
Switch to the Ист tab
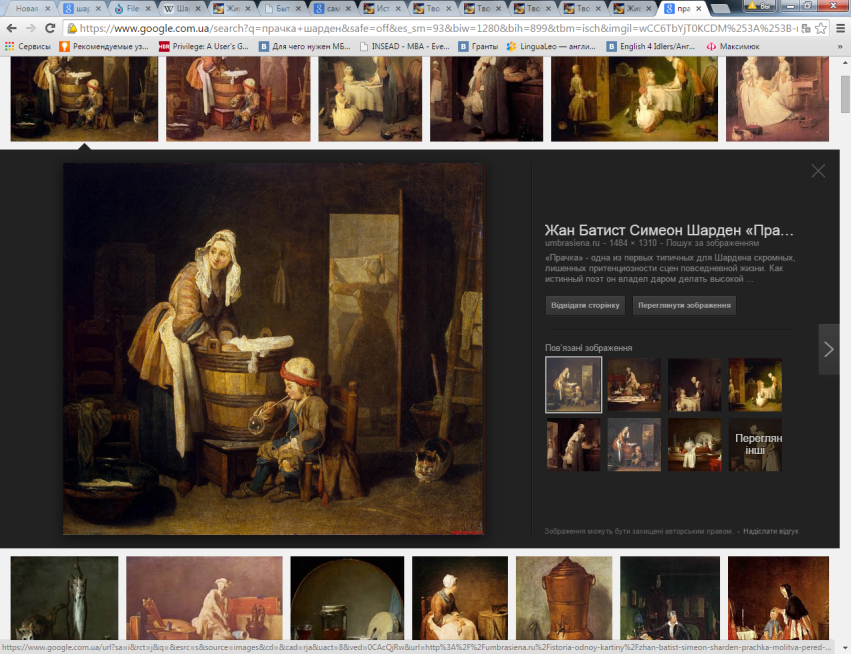382,8
